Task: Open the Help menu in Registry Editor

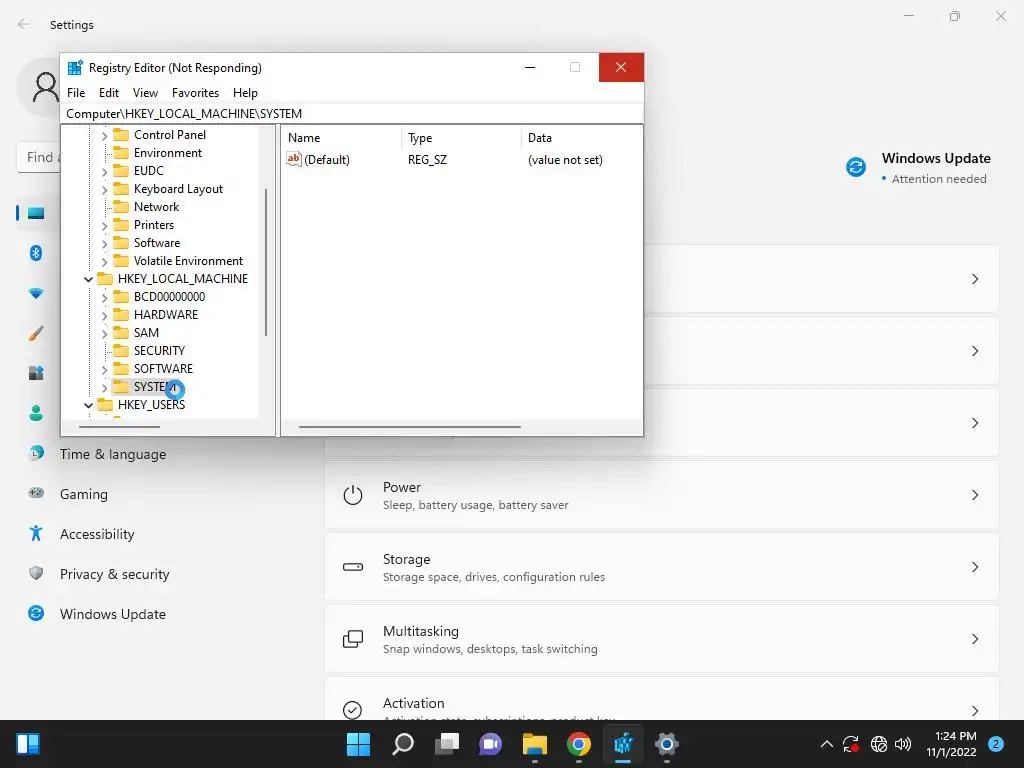Action: pos(246,93)
